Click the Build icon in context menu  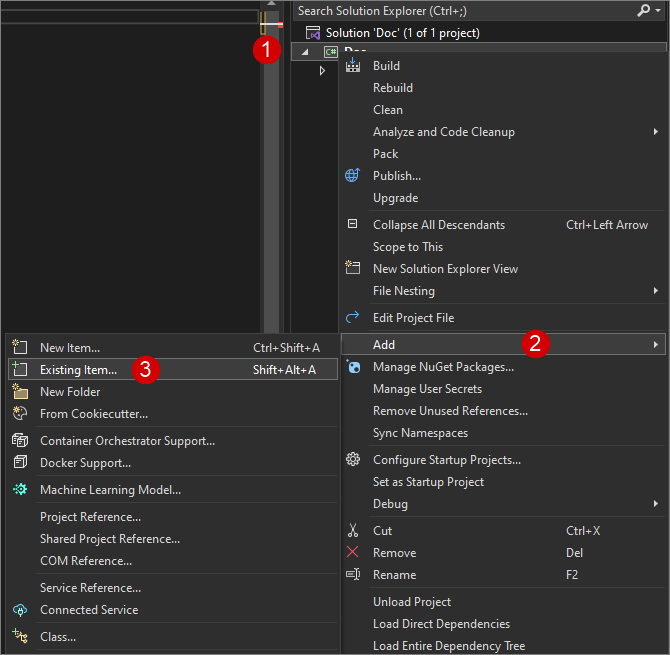click(352, 66)
